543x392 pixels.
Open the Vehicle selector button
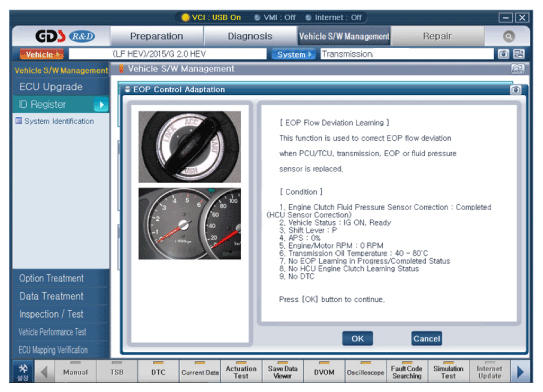[x=42, y=54]
